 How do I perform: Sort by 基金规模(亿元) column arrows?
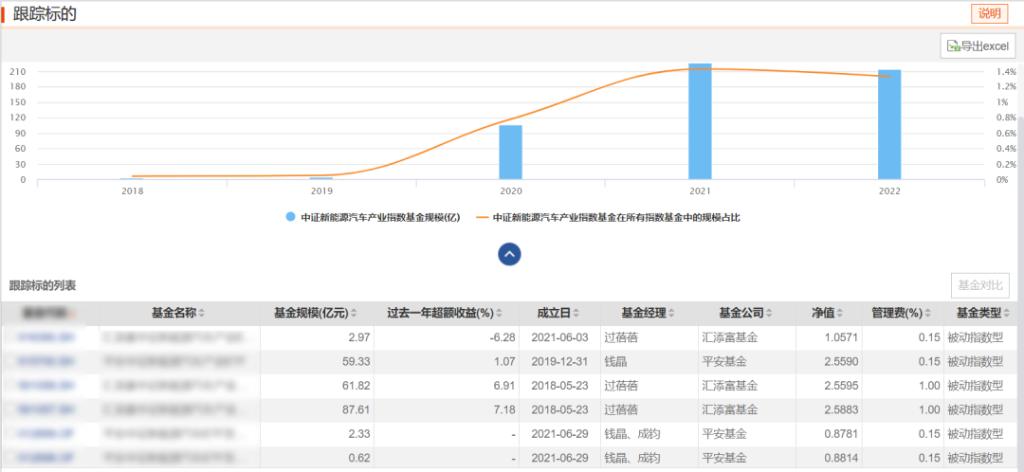click(x=354, y=314)
